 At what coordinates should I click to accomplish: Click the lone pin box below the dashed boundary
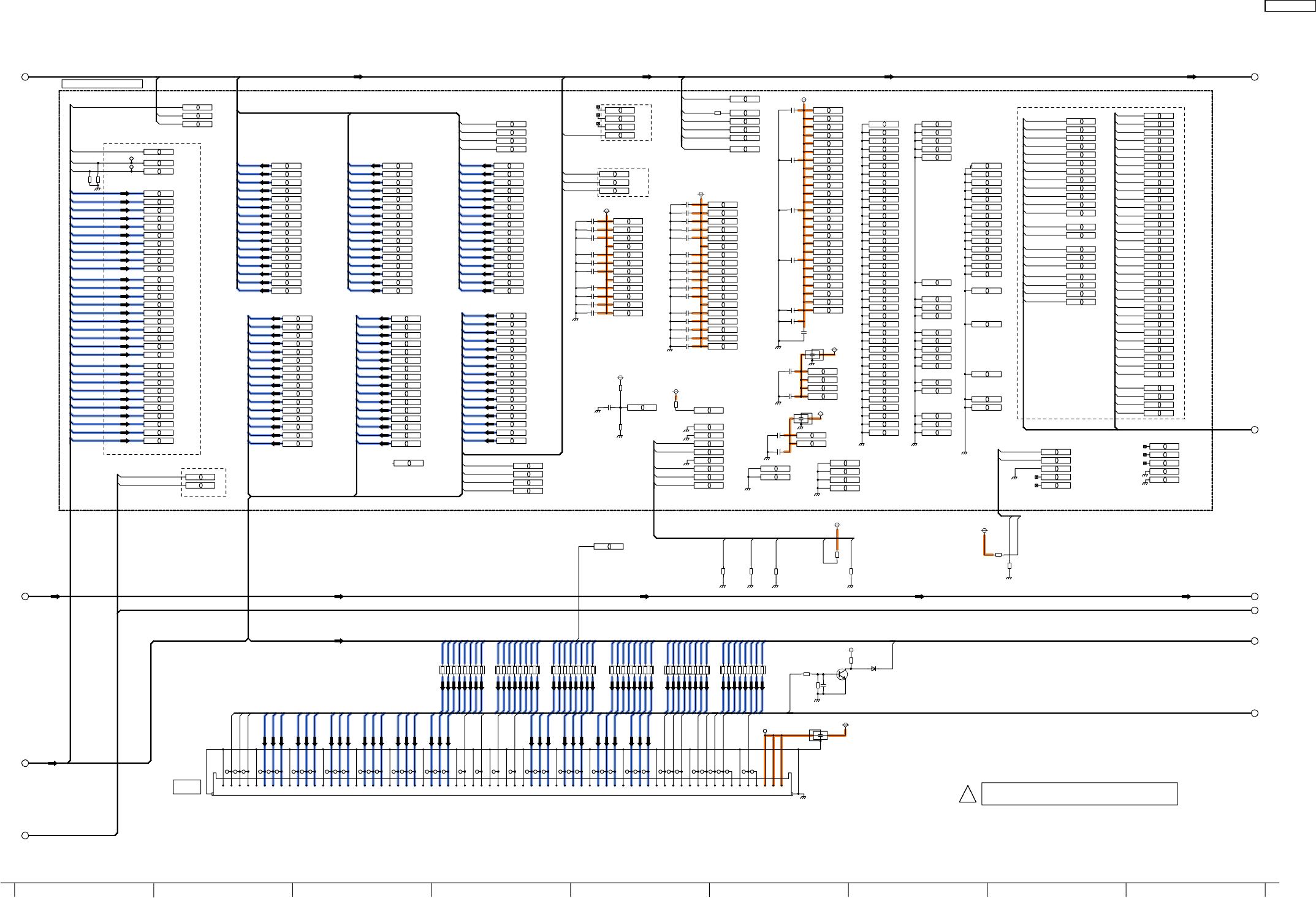click(608, 546)
